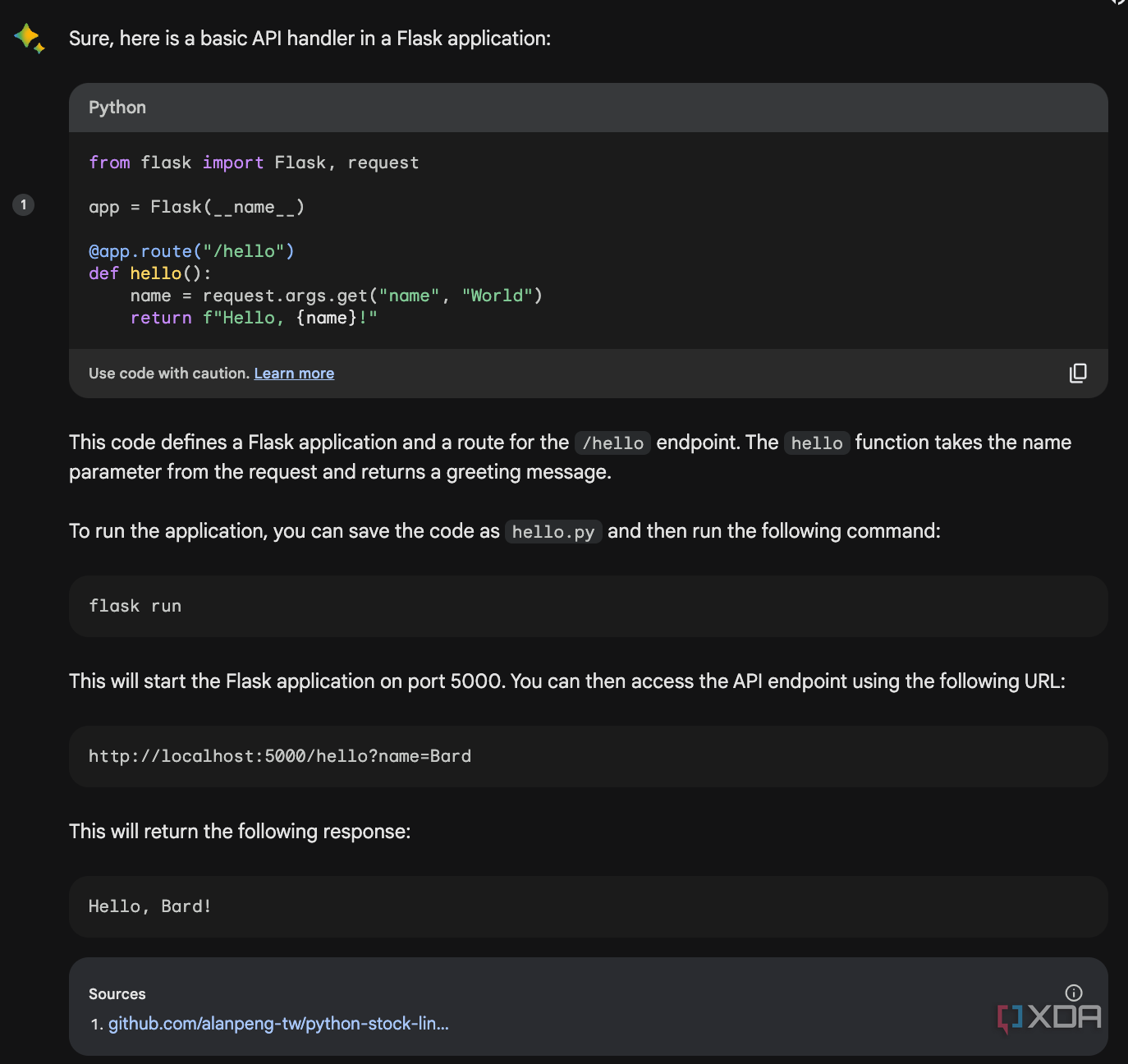Click the citation number 1 badge

(x=24, y=204)
